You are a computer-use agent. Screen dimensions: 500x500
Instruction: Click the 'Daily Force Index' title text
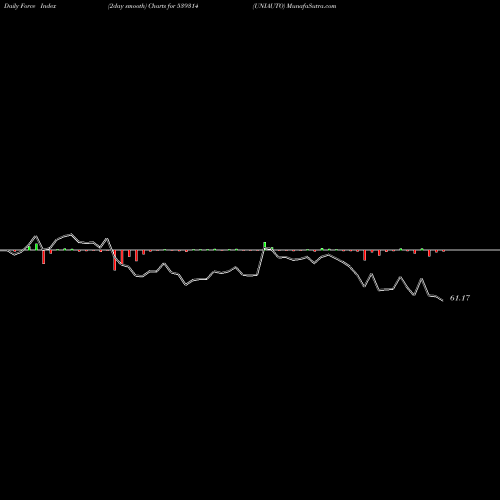coord(30,6)
